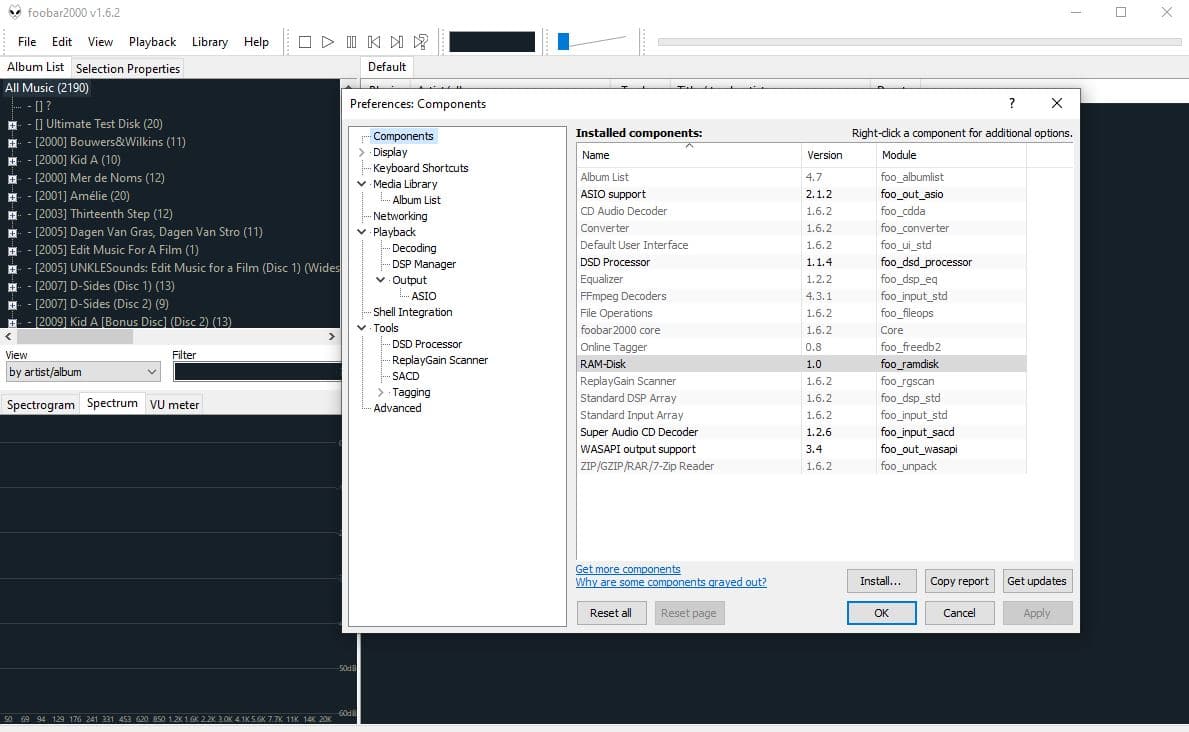Expand the [2000] Kid A album node
This screenshot has width=1189, height=732.
click(x=12, y=160)
